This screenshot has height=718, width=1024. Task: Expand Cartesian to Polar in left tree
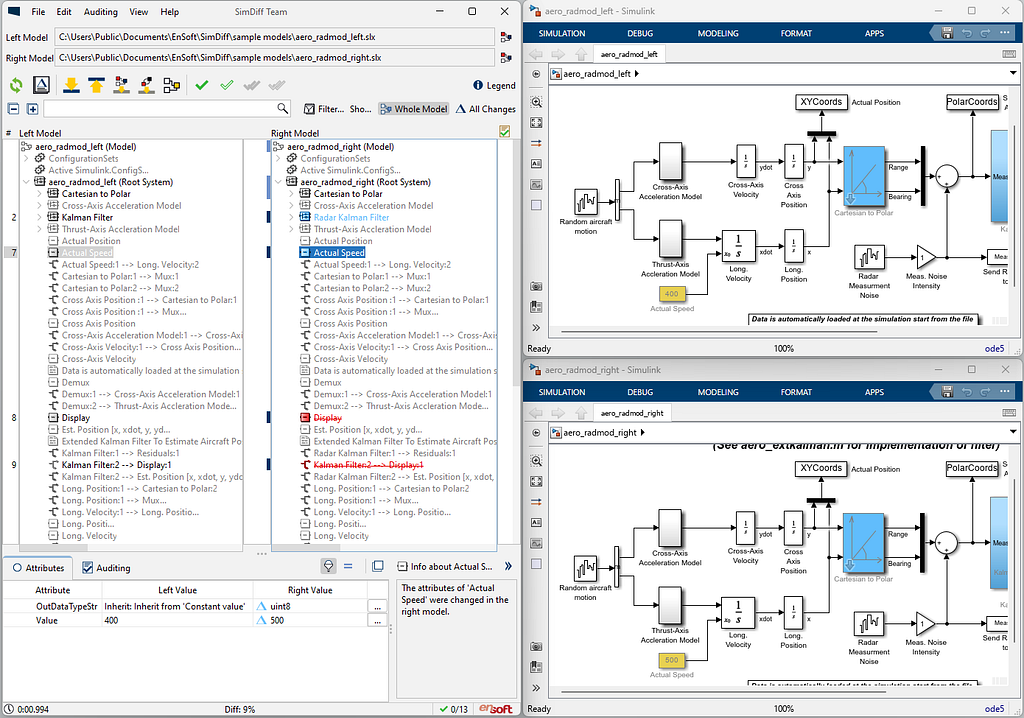[x=39, y=194]
